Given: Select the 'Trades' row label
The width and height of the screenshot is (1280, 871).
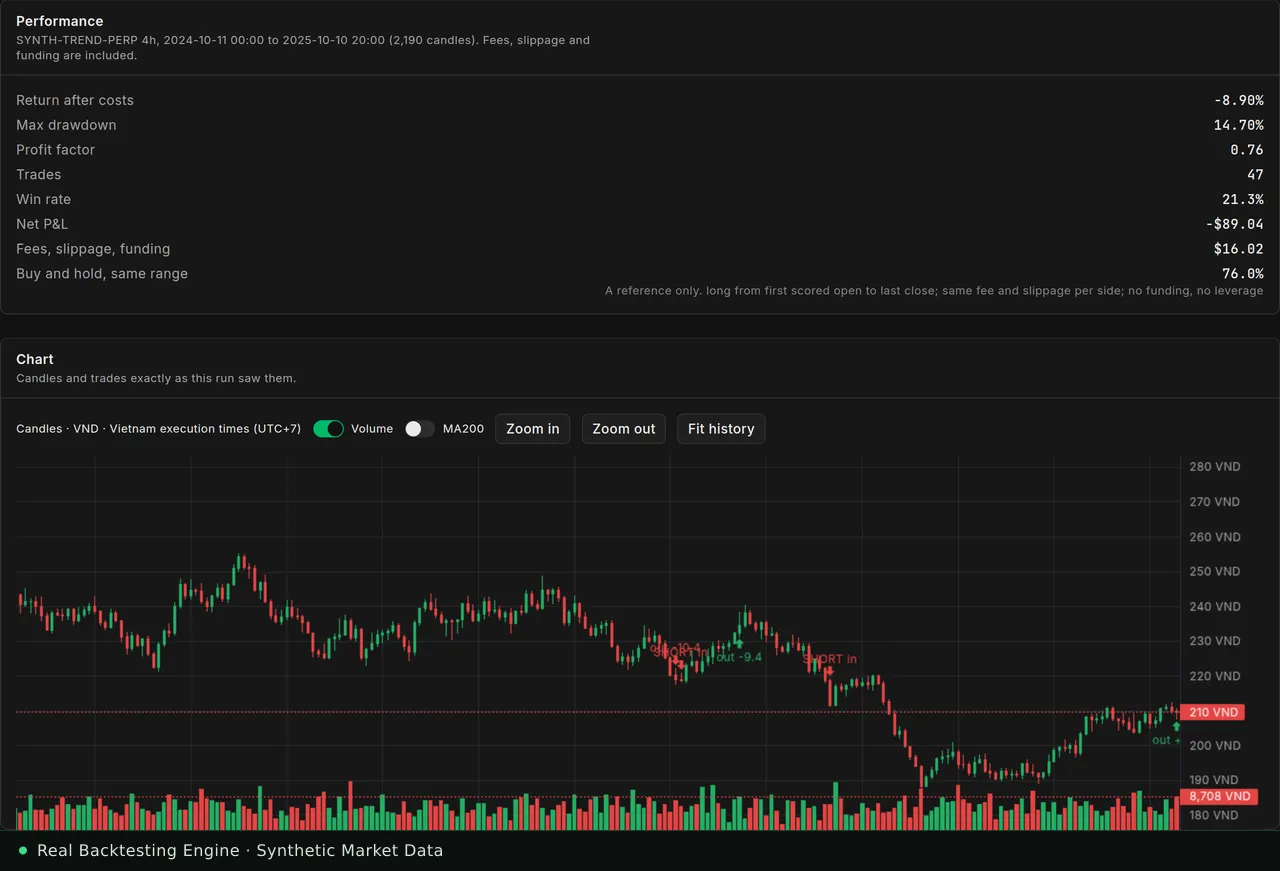Looking at the screenshot, I should click(39, 175).
